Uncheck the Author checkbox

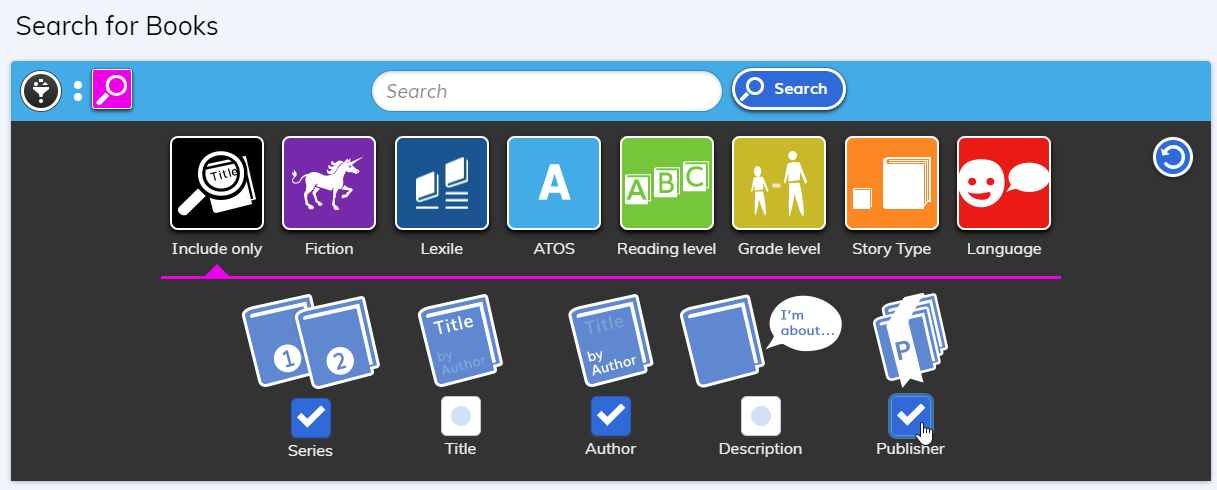tap(611, 416)
